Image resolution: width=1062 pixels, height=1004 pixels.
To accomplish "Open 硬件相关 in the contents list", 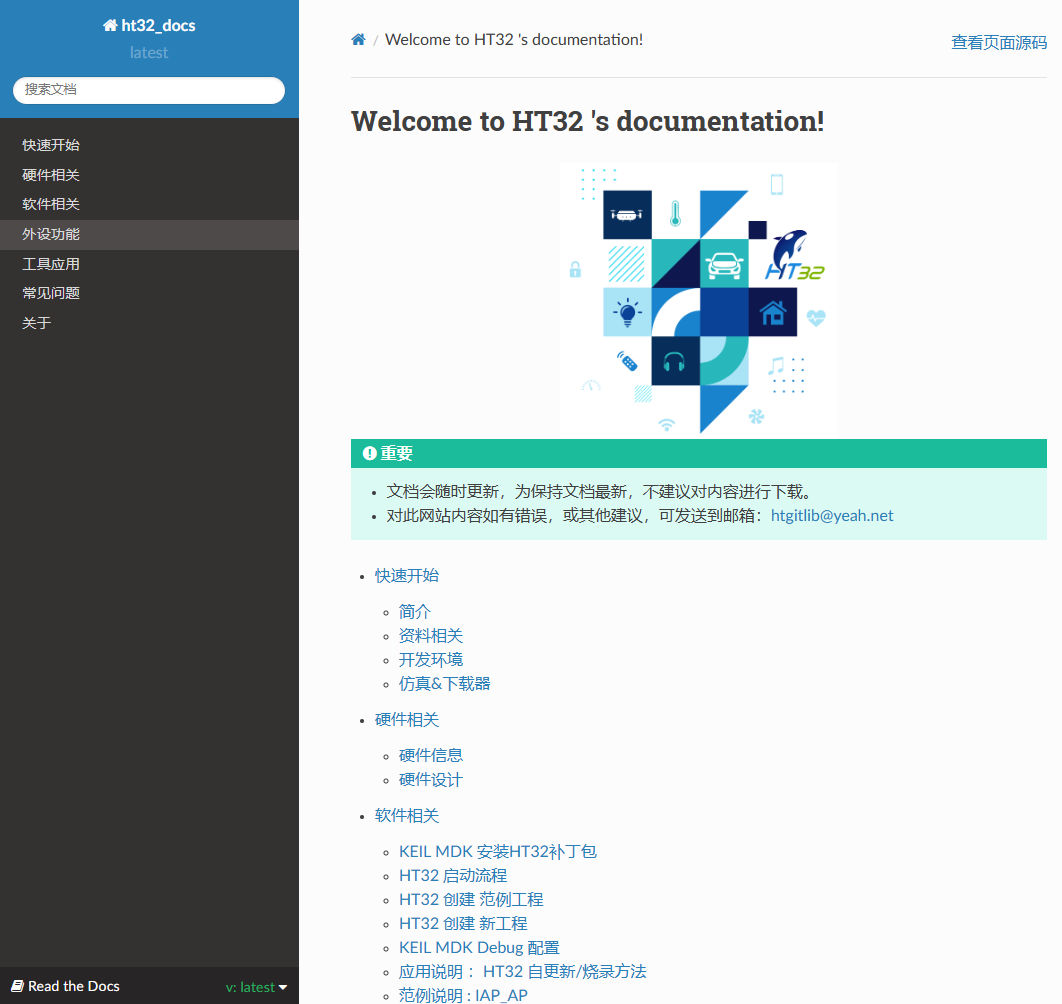I will (x=407, y=719).
